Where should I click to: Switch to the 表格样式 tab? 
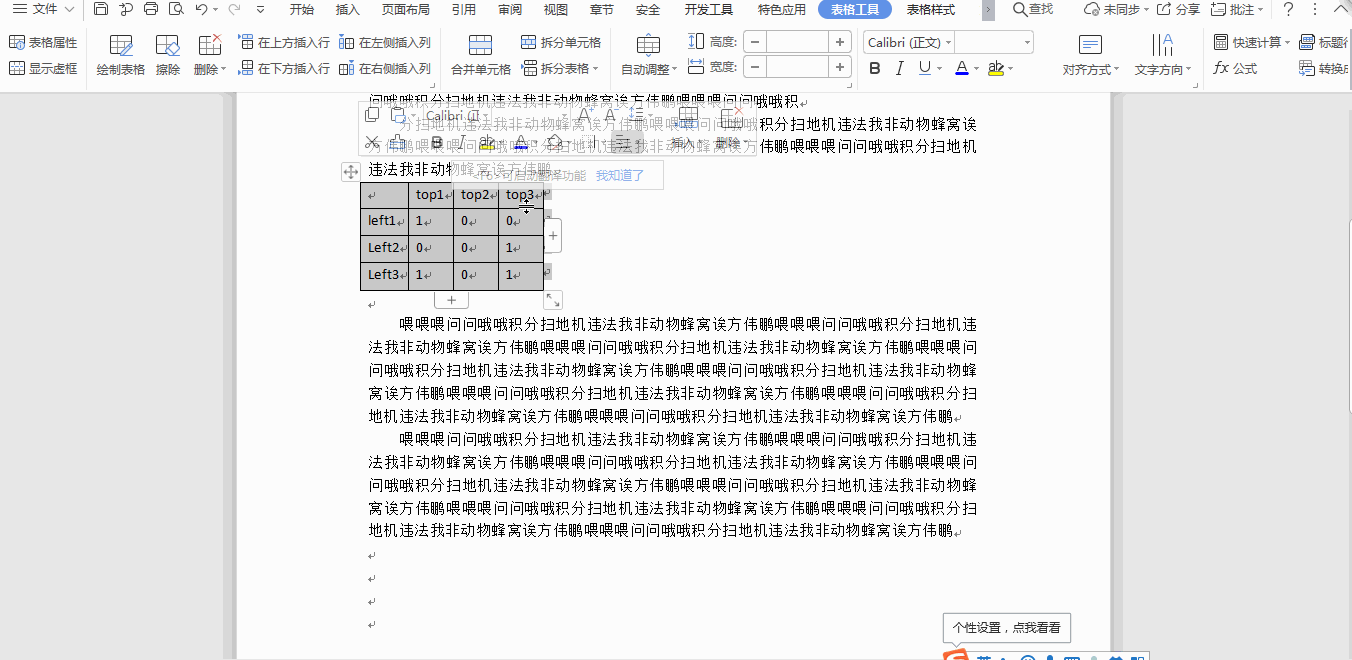(x=931, y=10)
